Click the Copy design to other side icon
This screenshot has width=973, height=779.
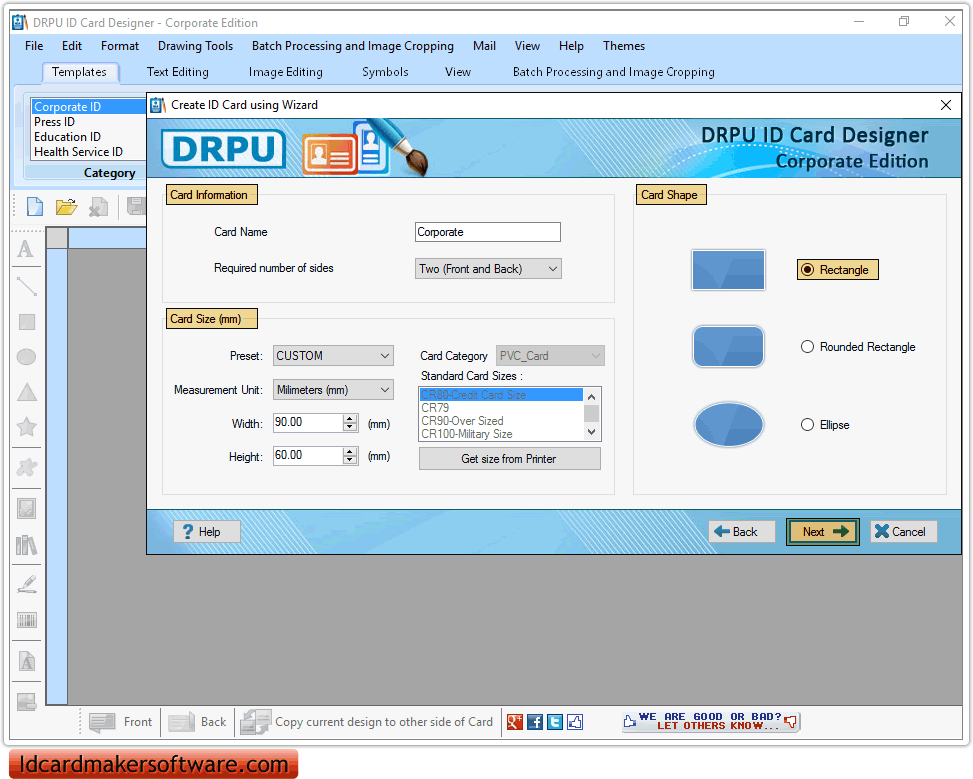[255, 721]
